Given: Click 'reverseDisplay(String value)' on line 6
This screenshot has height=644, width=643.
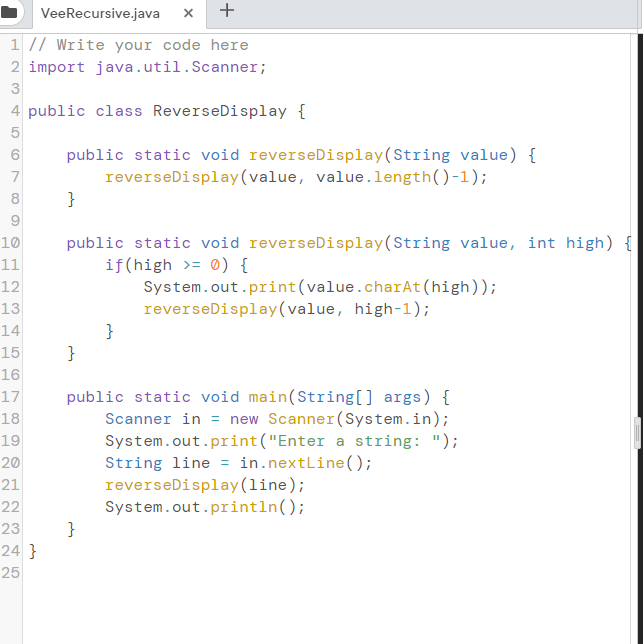Looking at the screenshot, I should pos(383,155).
